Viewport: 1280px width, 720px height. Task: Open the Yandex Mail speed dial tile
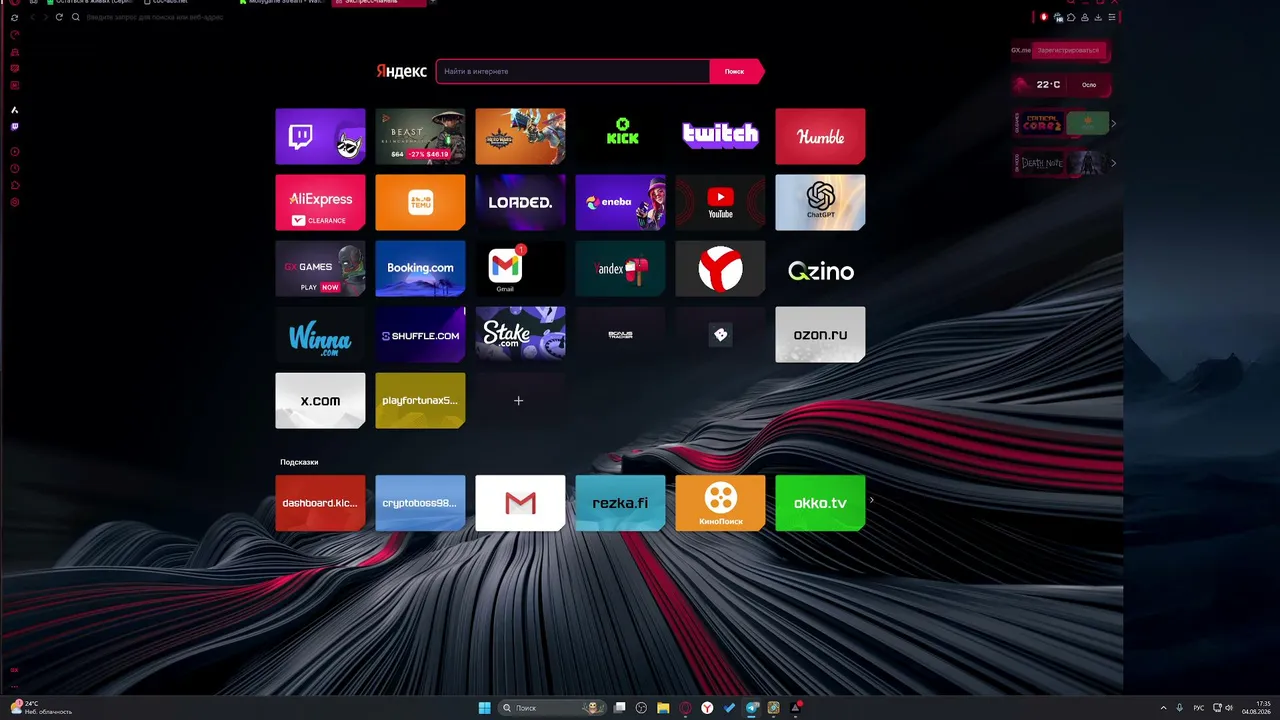[620, 268]
